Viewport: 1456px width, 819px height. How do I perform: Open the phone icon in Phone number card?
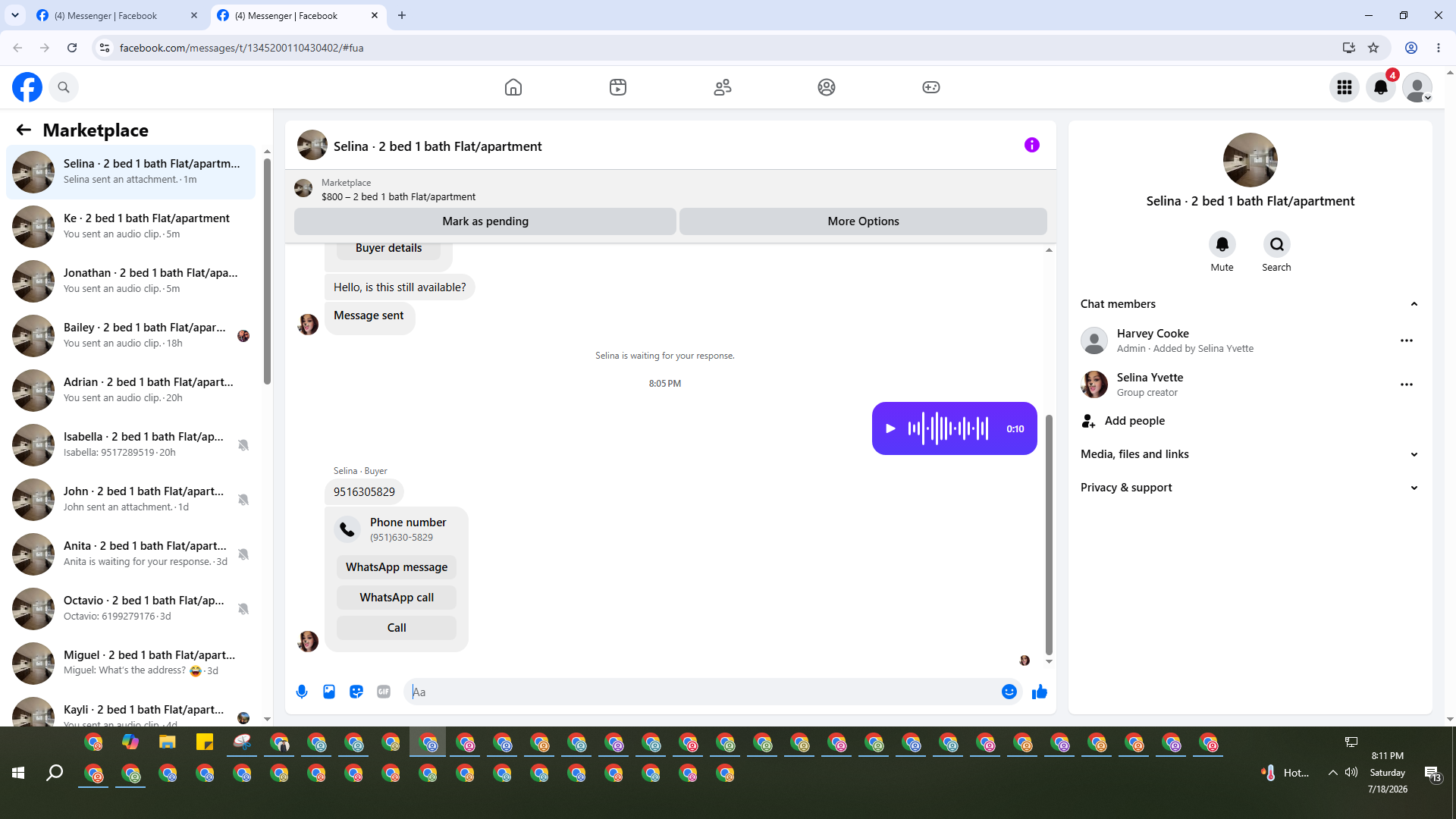pos(347,529)
